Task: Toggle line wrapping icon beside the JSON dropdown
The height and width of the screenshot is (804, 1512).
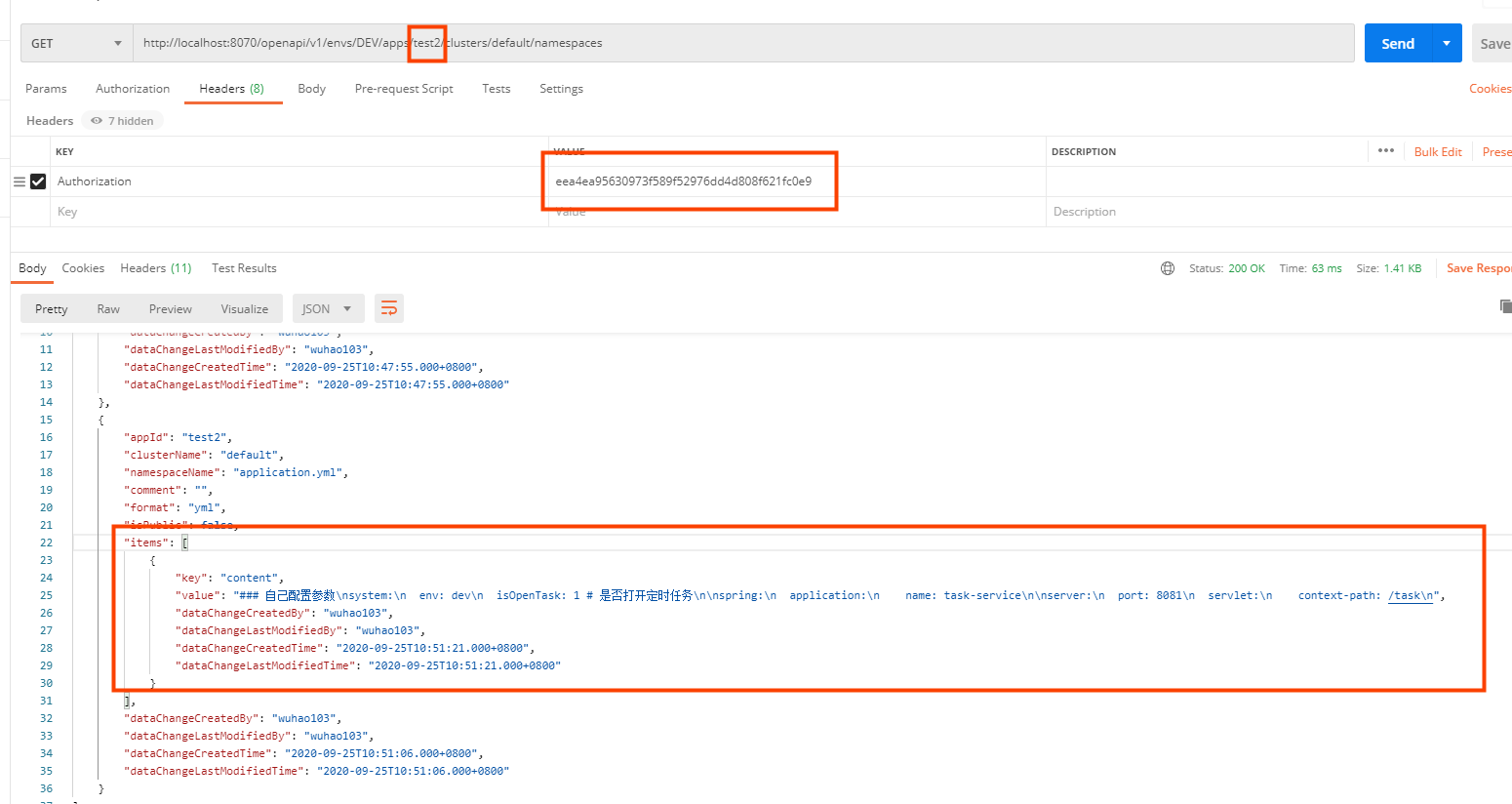Action: coord(389,307)
